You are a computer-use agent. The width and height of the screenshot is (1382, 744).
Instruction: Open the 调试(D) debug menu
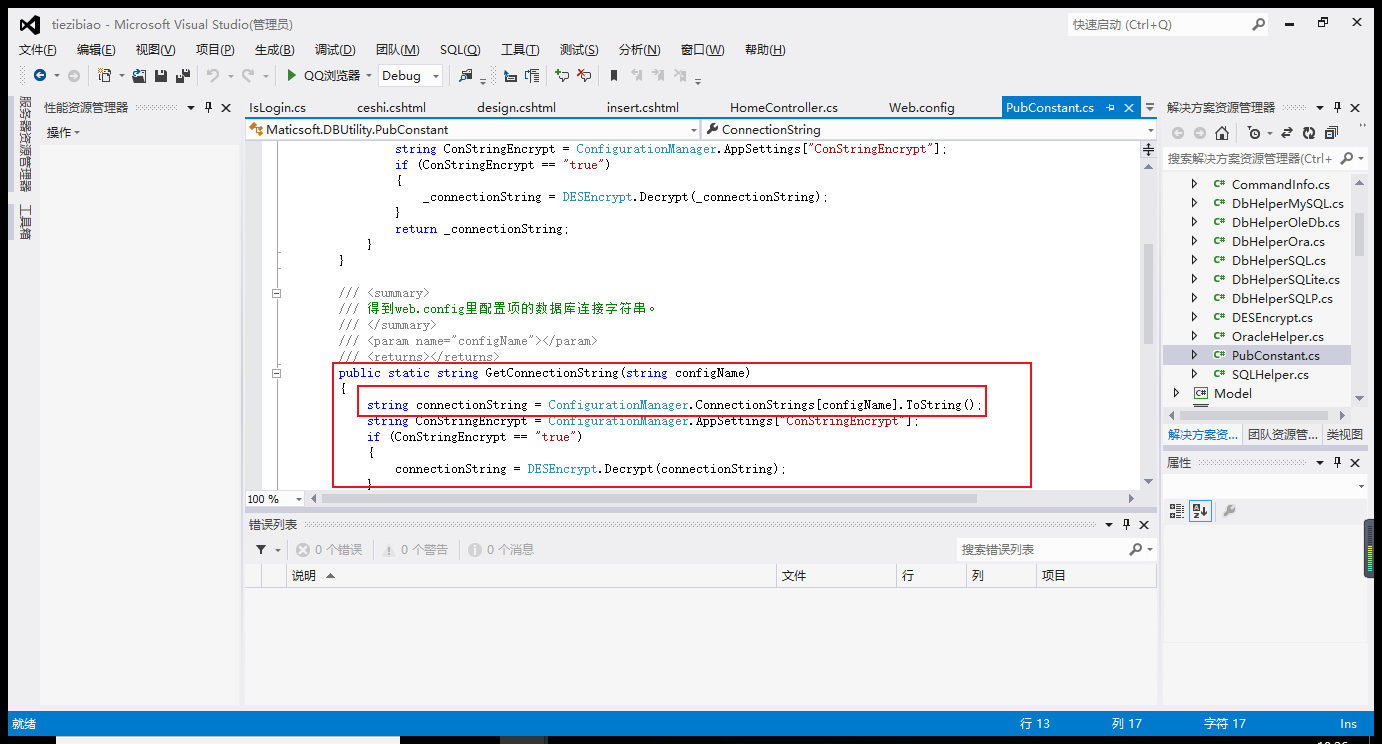[x=335, y=49]
